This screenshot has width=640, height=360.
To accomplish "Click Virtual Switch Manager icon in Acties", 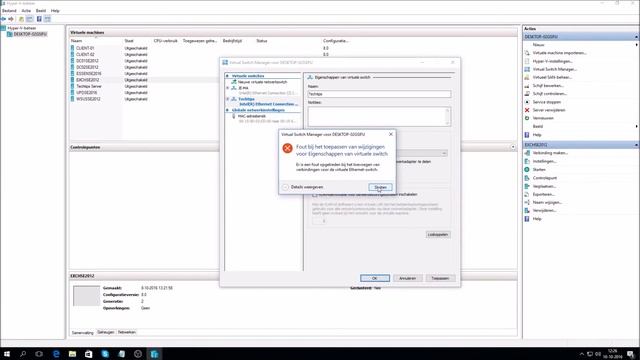I will point(527,69).
